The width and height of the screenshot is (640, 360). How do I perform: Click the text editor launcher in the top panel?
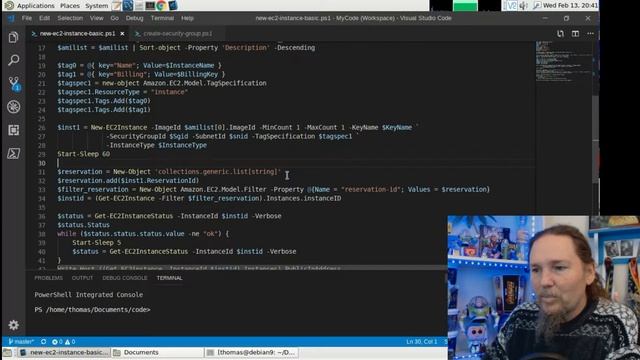(117, 5)
